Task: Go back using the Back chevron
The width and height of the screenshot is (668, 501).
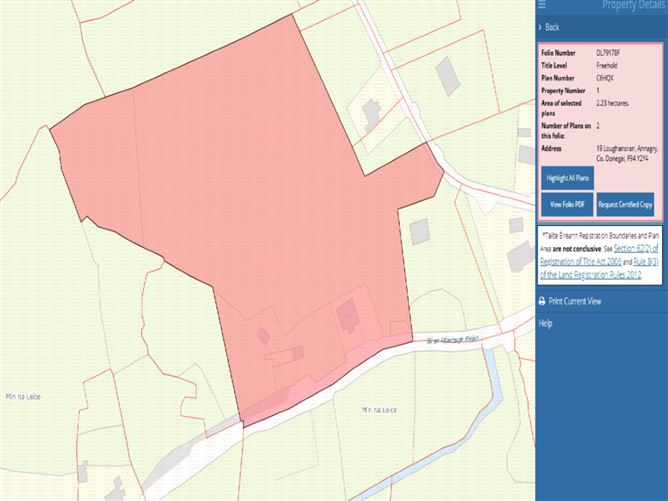Action: (x=542, y=27)
